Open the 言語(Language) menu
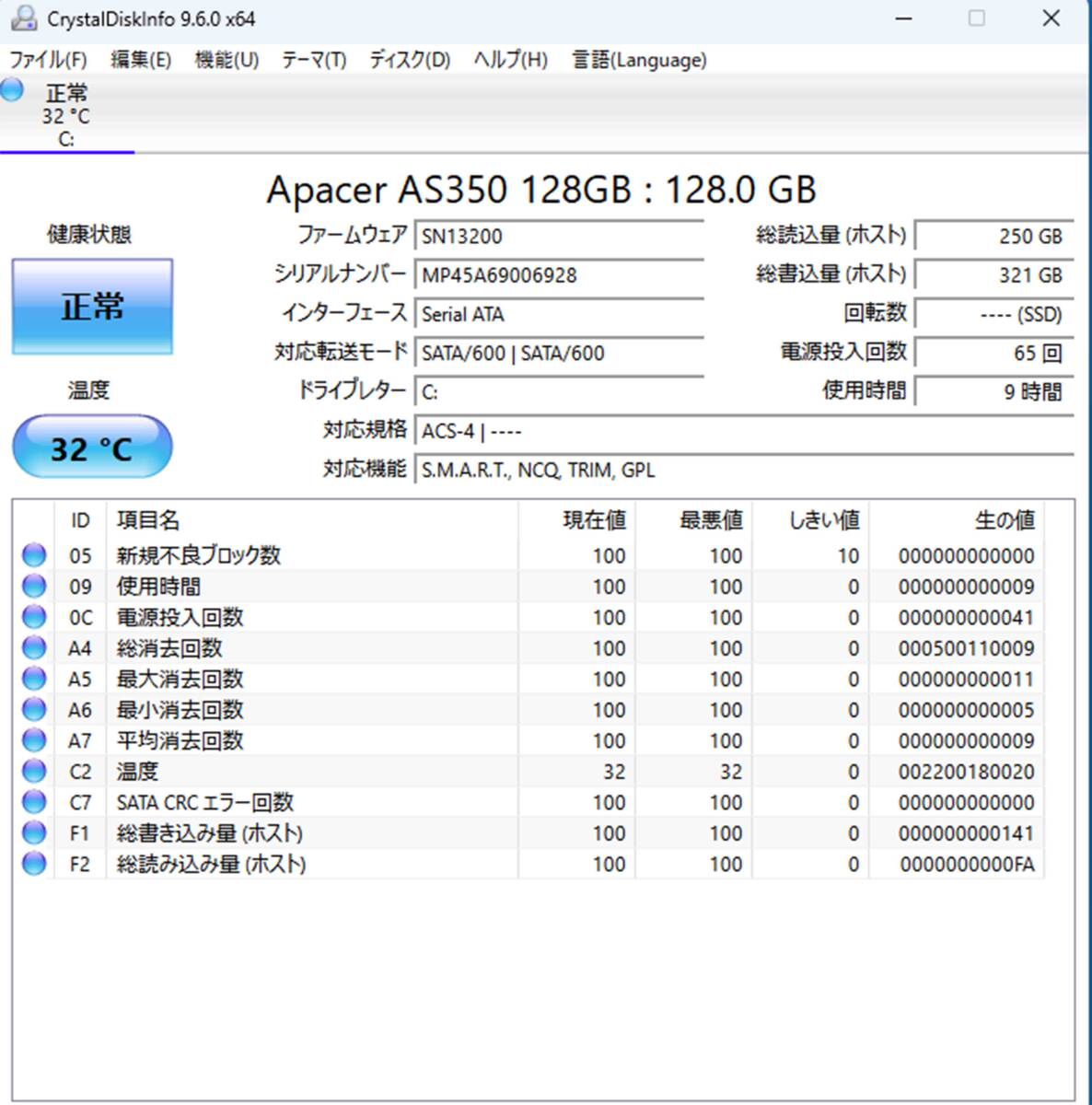1092x1105 pixels. coord(639,60)
